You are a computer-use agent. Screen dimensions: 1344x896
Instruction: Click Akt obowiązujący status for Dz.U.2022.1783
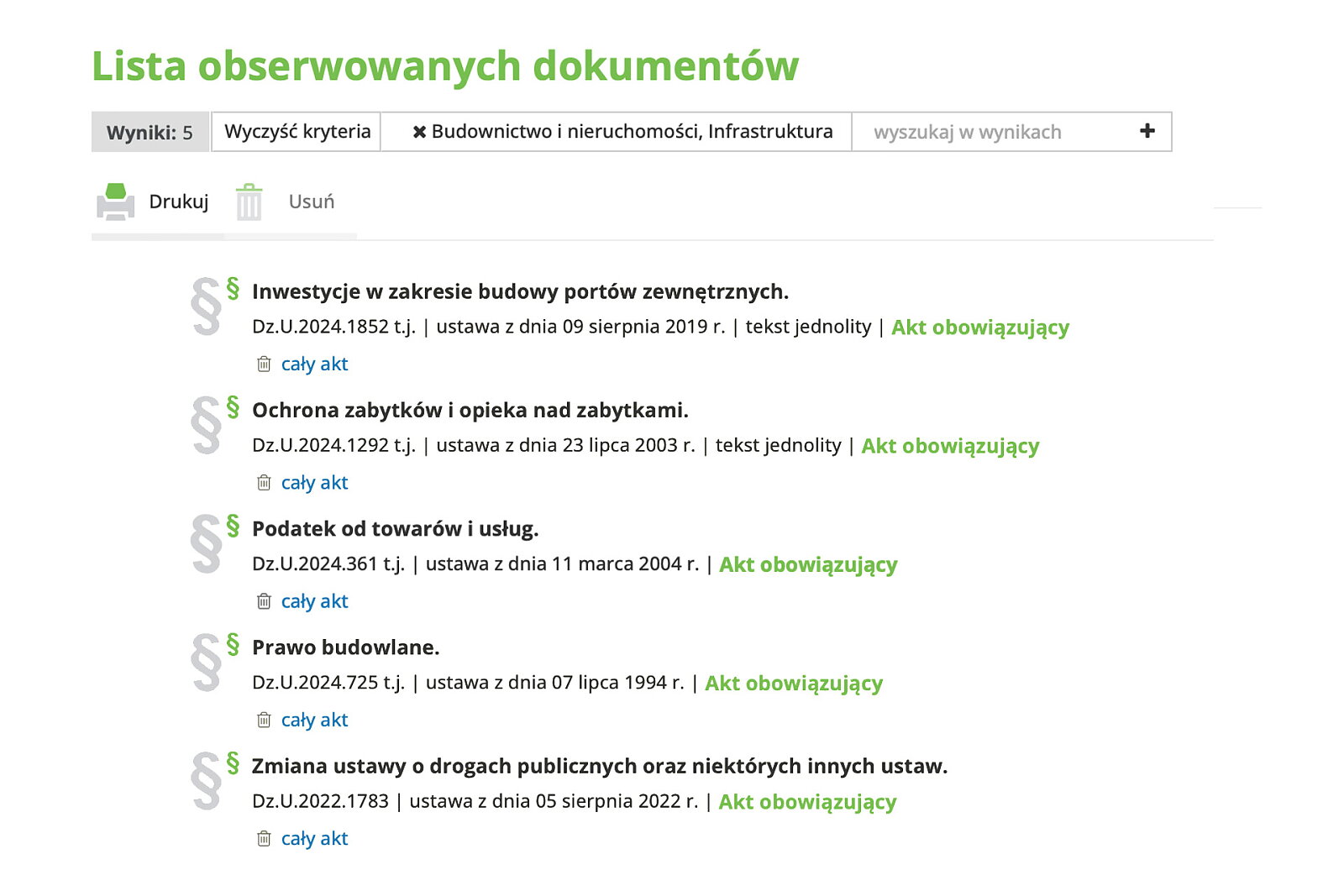tap(807, 802)
